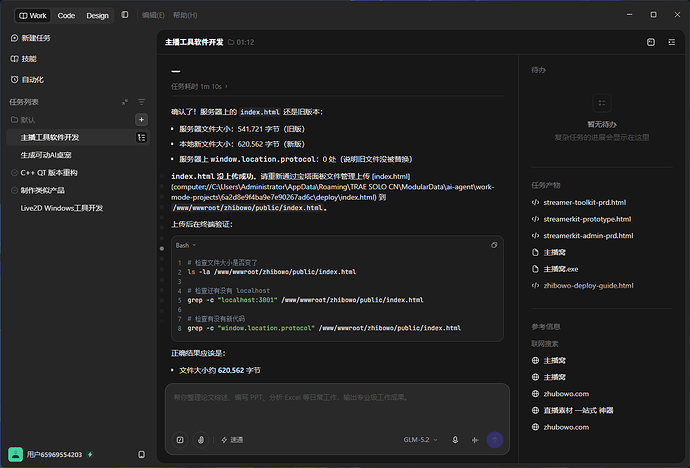The image size is (690, 468).
Task: Open 直播素材 一站式 神器 reference
Action: pos(578,411)
